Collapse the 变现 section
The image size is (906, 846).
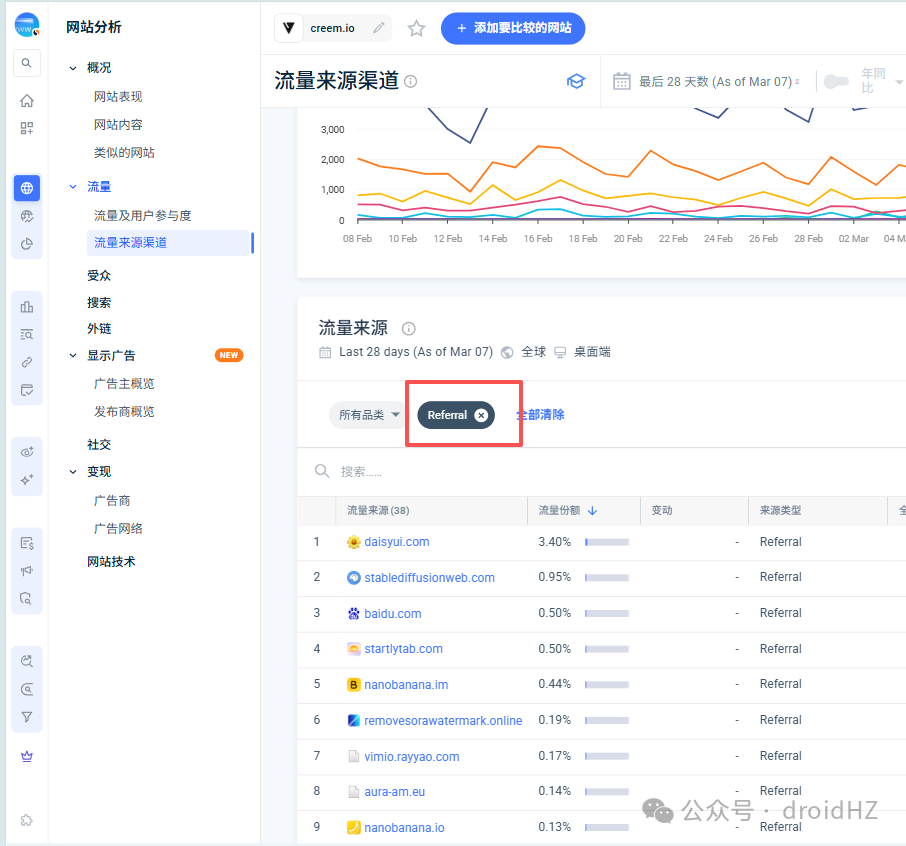click(x=73, y=472)
